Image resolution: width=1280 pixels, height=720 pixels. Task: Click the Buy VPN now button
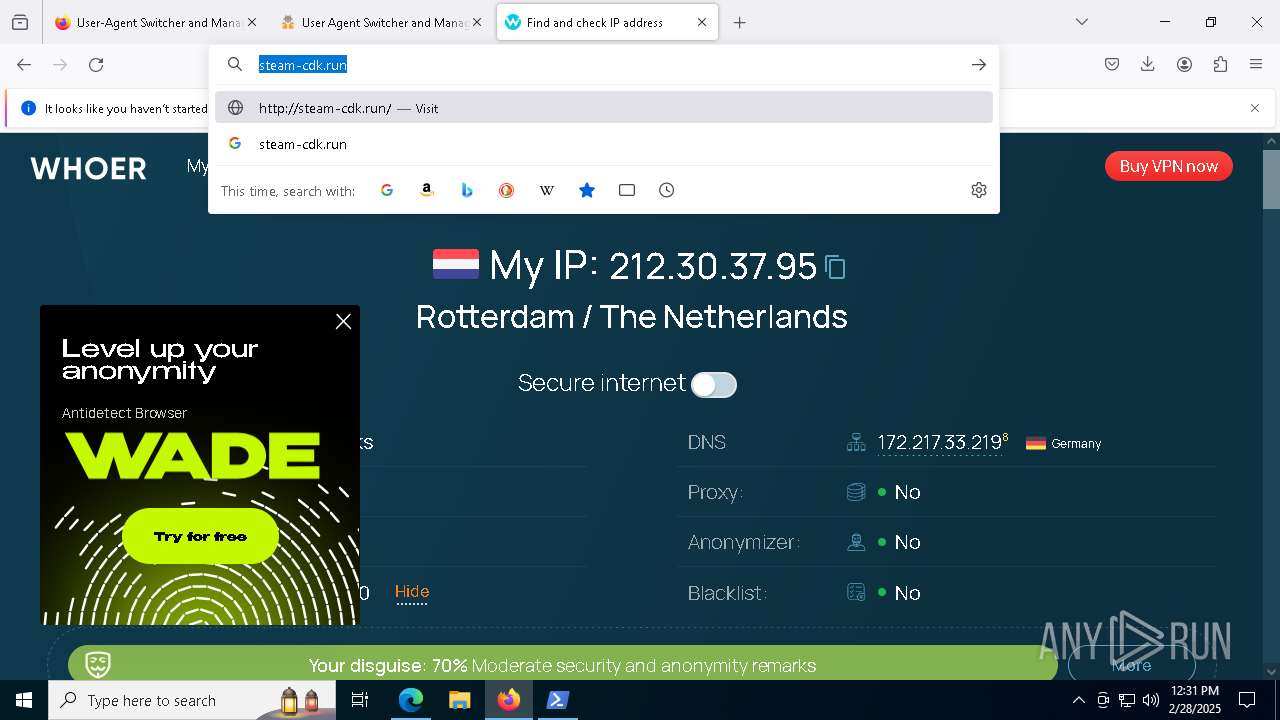click(1169, 166)
